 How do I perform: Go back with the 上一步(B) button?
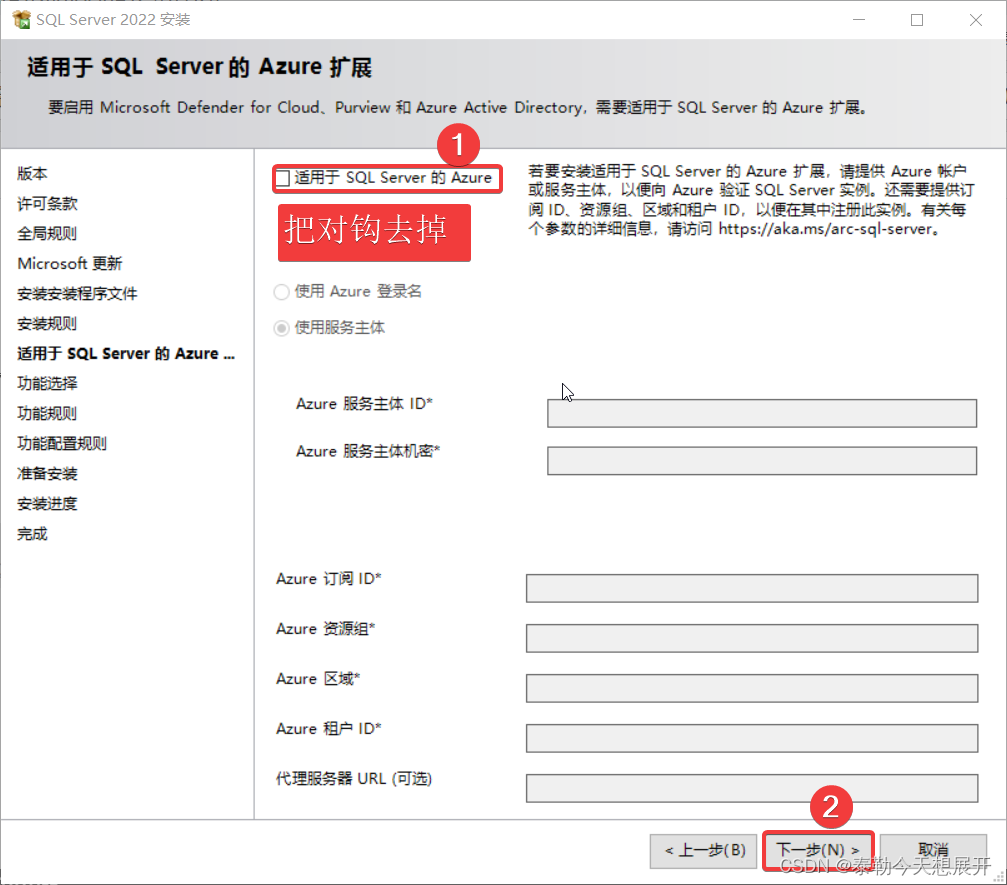click(703, 851)
